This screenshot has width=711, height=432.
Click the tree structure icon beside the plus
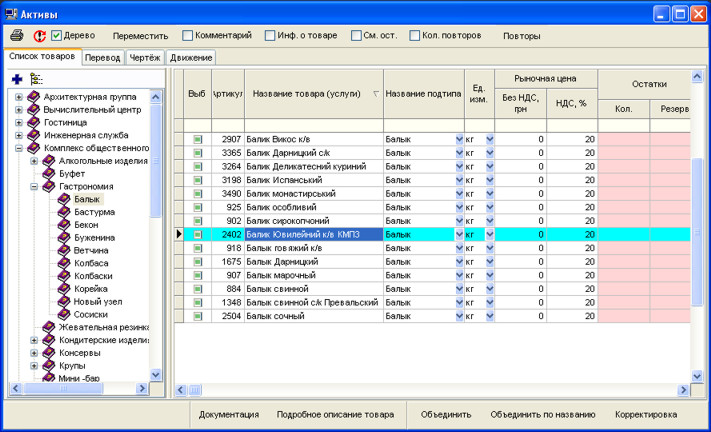coord(37,77)
